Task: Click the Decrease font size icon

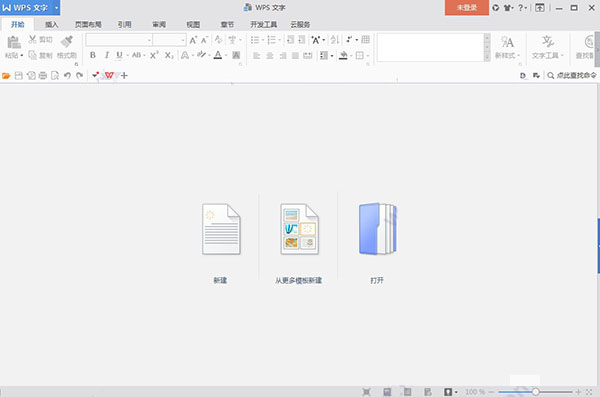Action: (204, 40)
